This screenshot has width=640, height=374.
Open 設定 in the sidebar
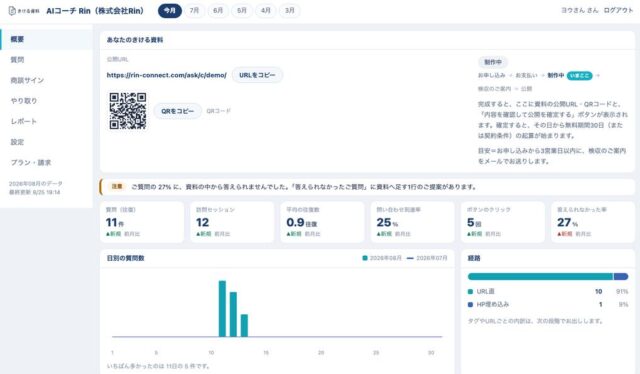[46, 142]
